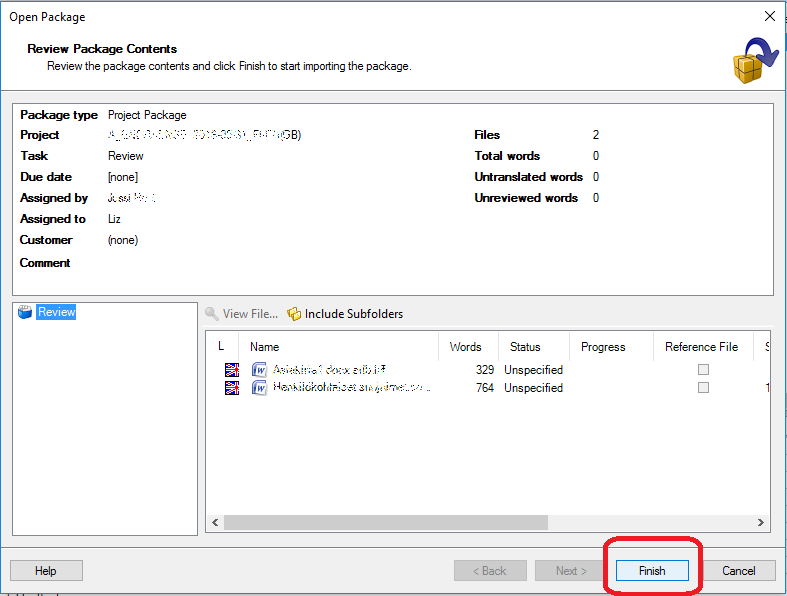Toggle Reference File checkbox for second file
The height and width of the screenshot is (596, 787).
coord(703,387)
